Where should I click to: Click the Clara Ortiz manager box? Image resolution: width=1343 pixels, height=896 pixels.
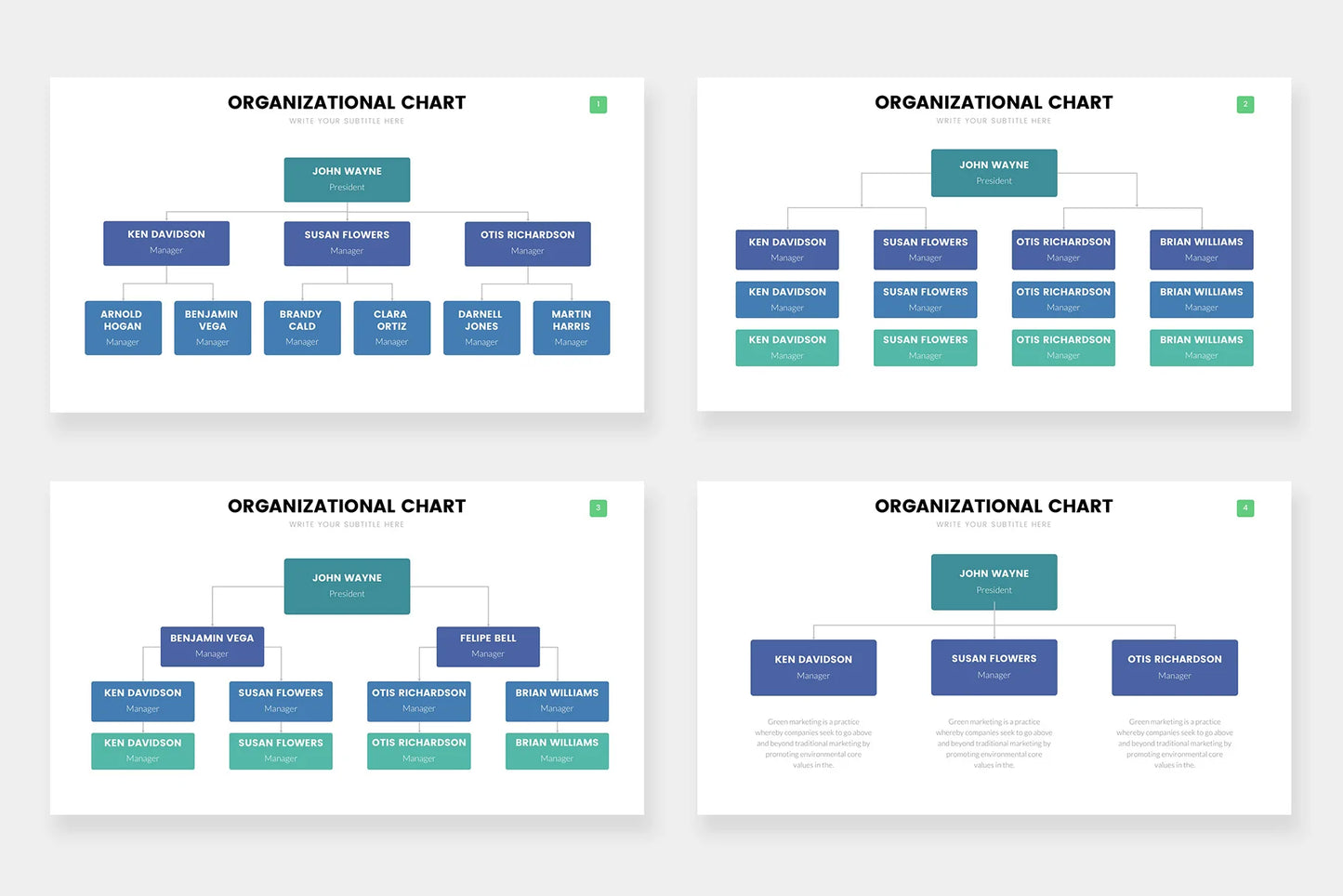(x=391, y=328)
